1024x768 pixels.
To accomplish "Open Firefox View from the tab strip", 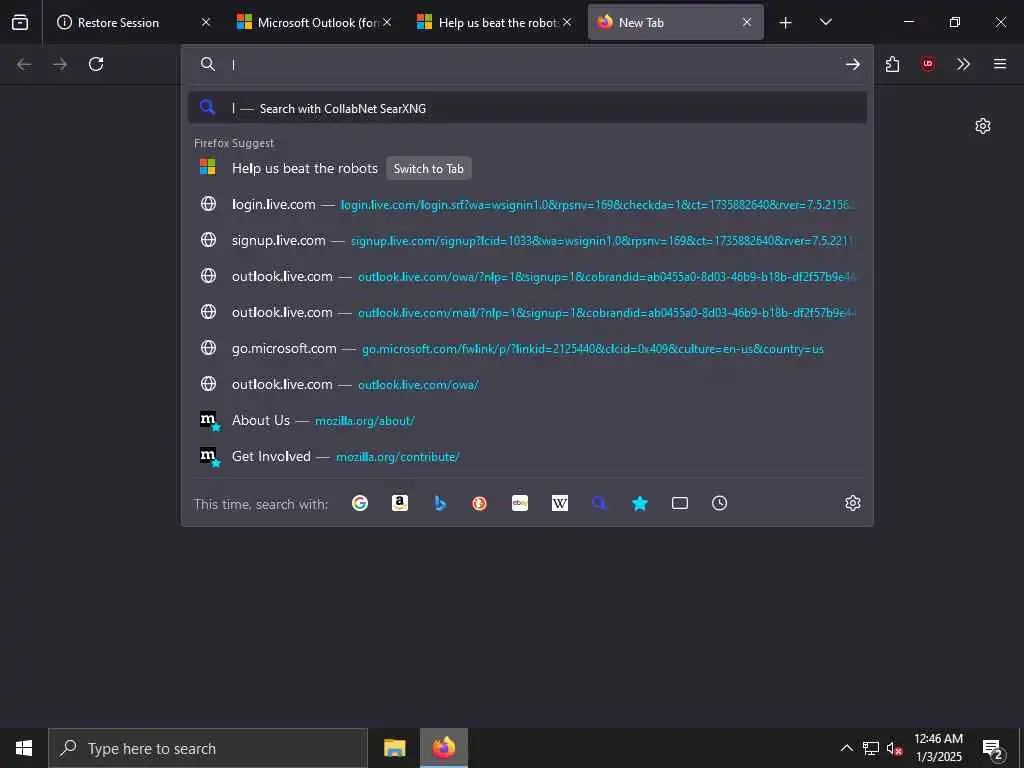I will [x=20, y=22].
